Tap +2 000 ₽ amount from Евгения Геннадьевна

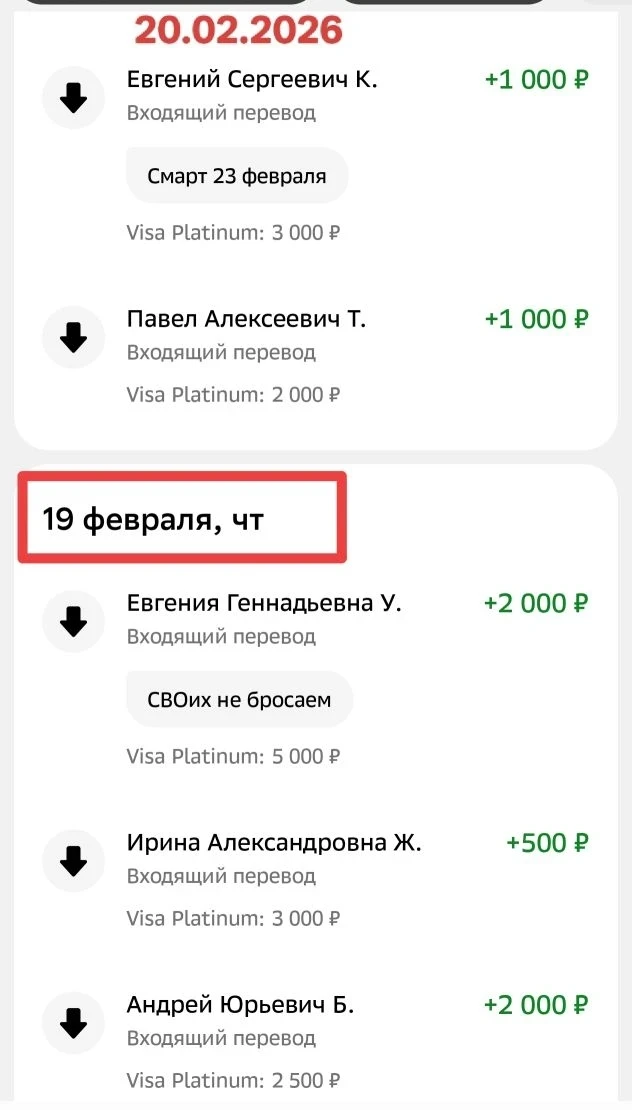[x=536, y=604]
